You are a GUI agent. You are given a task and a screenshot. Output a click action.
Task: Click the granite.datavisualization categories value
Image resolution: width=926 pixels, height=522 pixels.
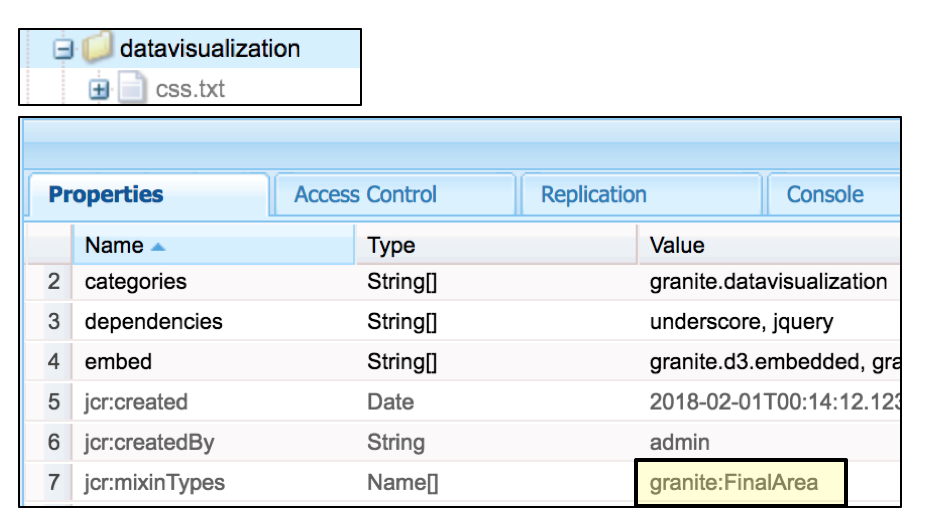(x=768, y=282)
